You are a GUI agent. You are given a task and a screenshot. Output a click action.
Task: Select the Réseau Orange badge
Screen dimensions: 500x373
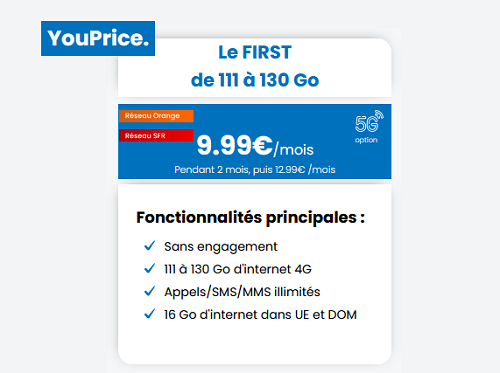tap(156, 116)
